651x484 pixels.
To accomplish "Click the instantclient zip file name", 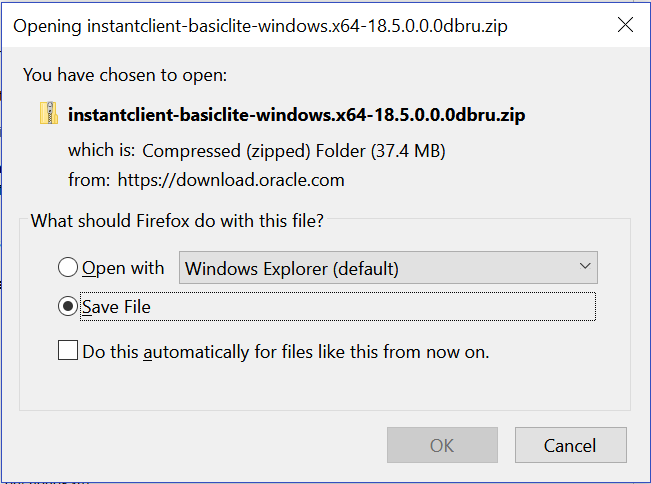I will click(x=297, y=115).
